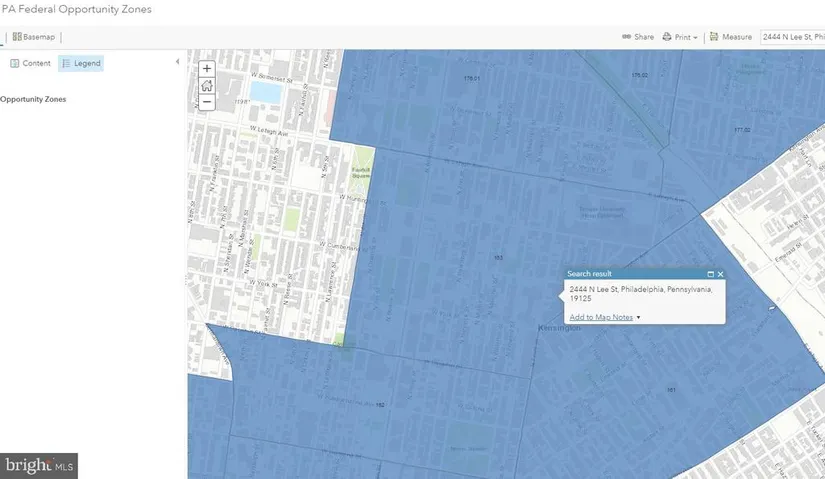This screenshot has width=825, height=479.
Task: Zoom in on the map
Action: pyautogui.click(x=207, y=69)
